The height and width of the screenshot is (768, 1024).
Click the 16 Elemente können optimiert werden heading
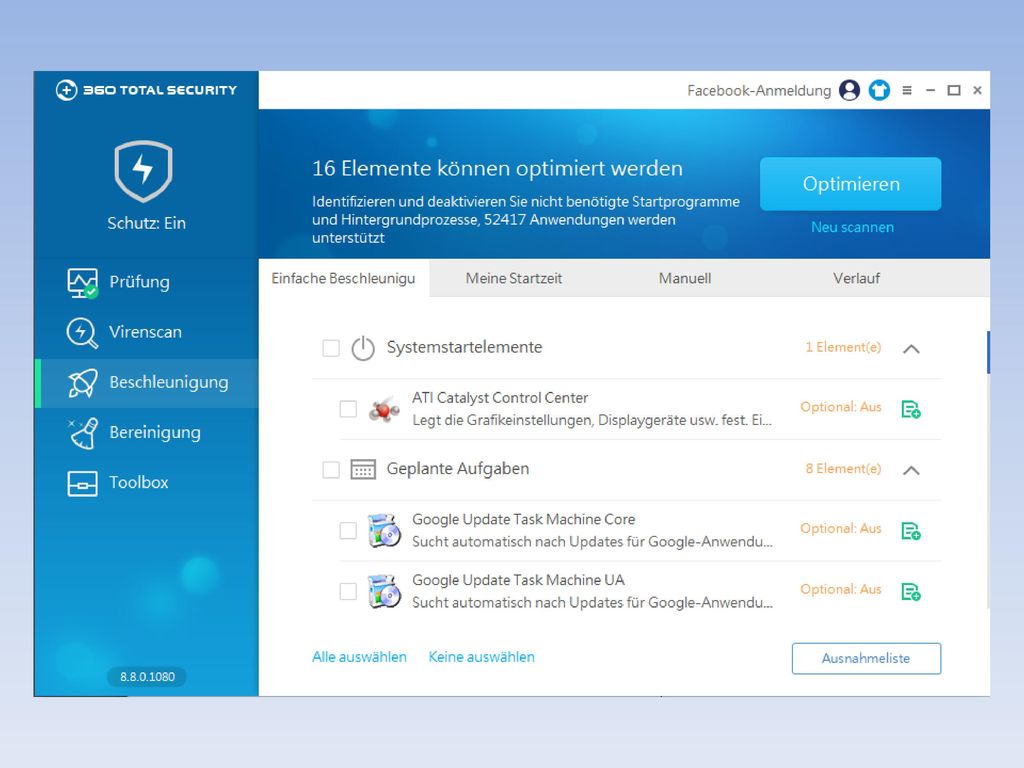[497, 168]
